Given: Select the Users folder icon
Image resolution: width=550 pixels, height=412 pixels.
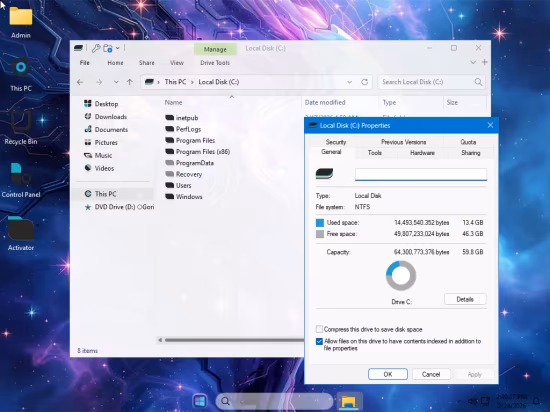Looking at the screenshot, I should click(x=170, y=185).
